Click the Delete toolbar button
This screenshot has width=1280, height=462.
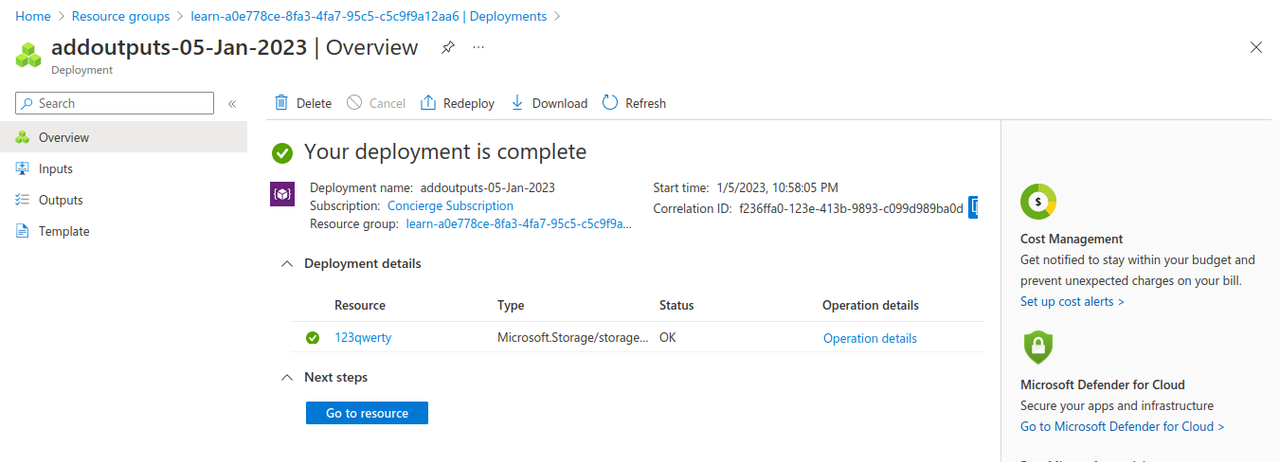[303, 103]
